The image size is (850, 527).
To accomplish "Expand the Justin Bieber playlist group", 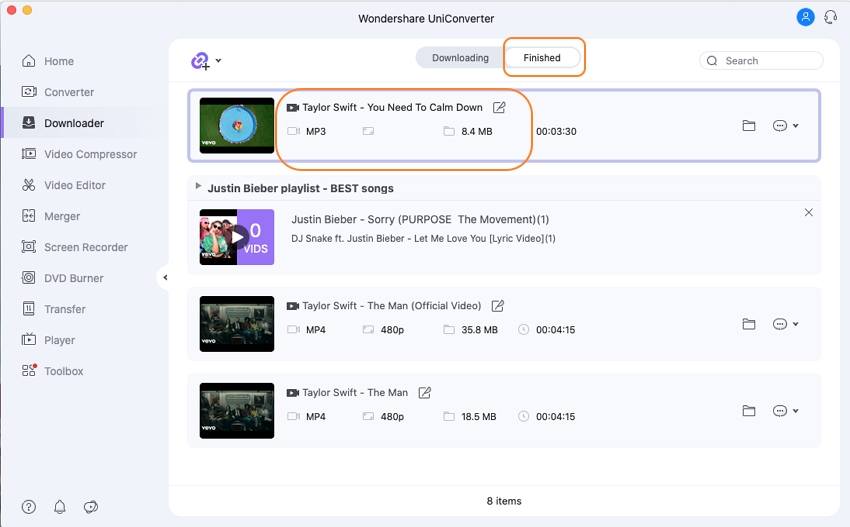I will coord(198,186).
